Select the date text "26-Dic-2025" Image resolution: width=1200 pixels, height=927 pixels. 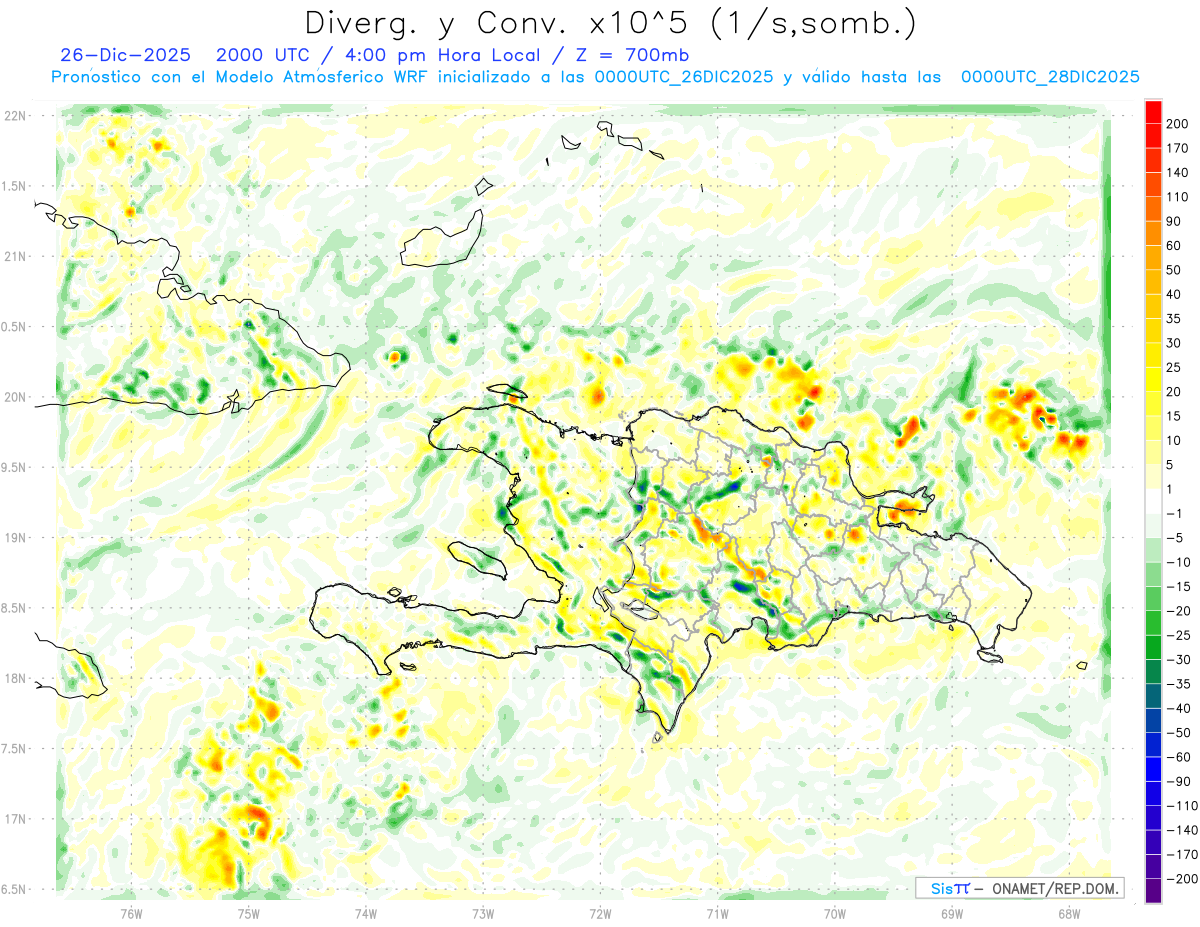point(125,55)
